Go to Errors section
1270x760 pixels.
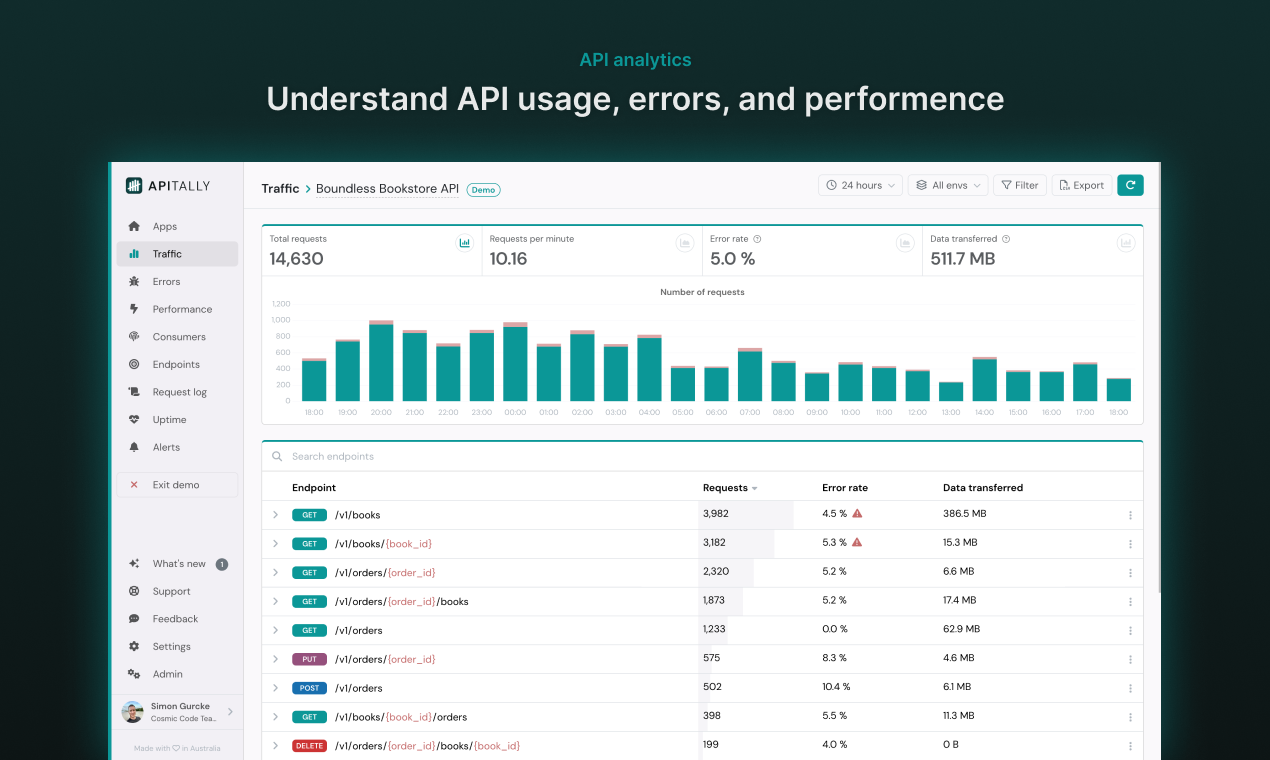tap(177, 282)
